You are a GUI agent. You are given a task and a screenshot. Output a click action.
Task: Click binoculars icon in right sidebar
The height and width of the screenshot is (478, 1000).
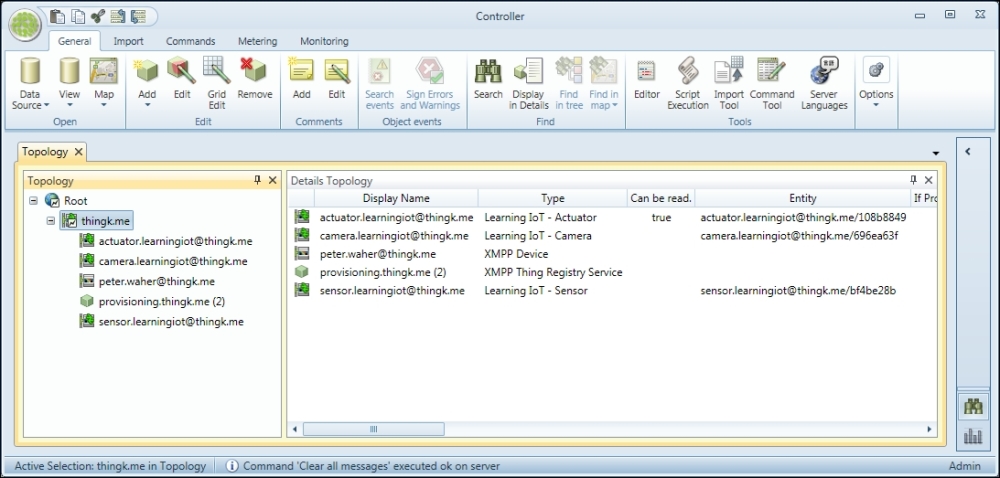[x=973, y=407]
